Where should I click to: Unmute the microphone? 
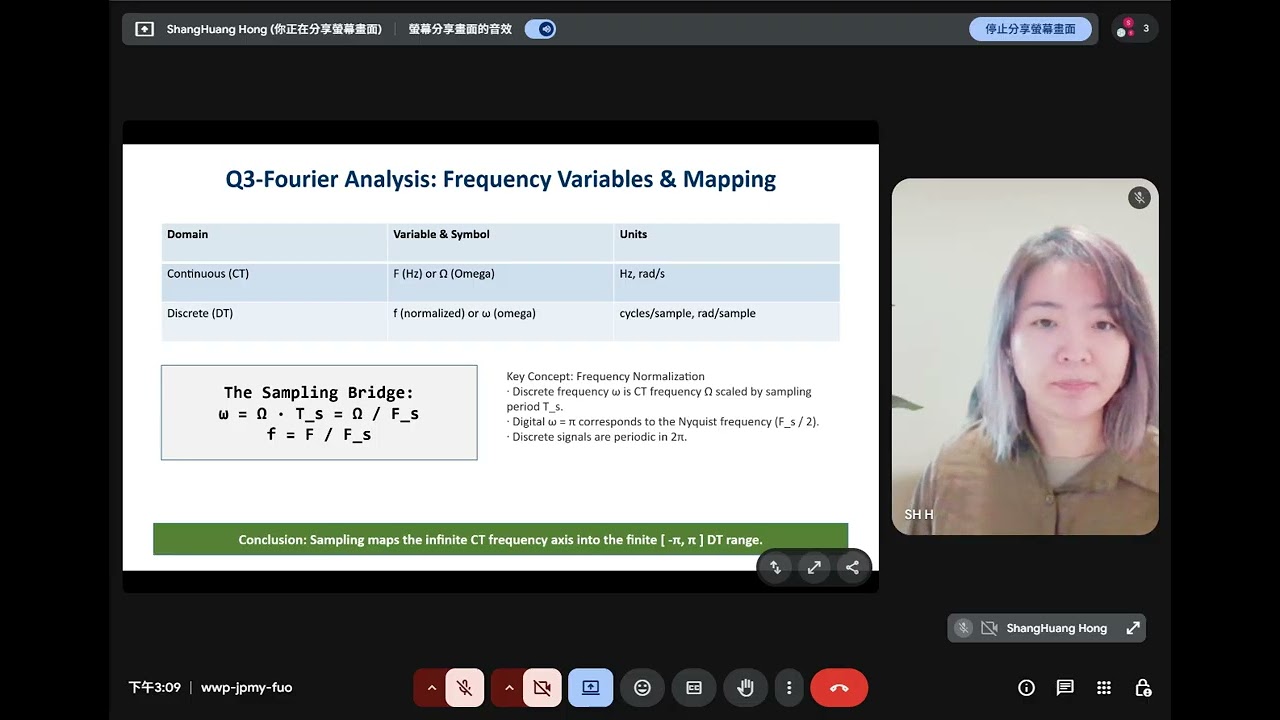pyautogui.click(x=465, y=687)
